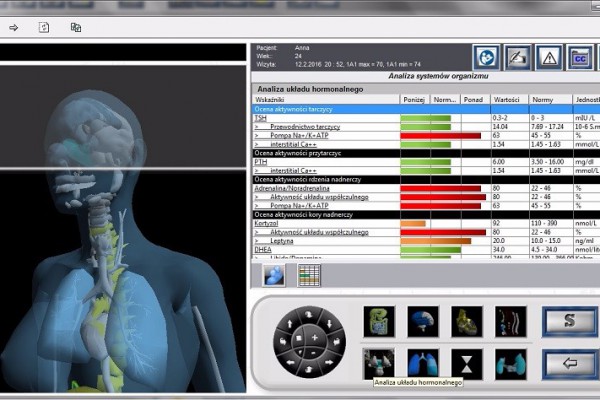This screenshot has height=400, width=600.
Task: Open the lungs analysis icon
Action: pyautogui.click(x=422, y=361)
